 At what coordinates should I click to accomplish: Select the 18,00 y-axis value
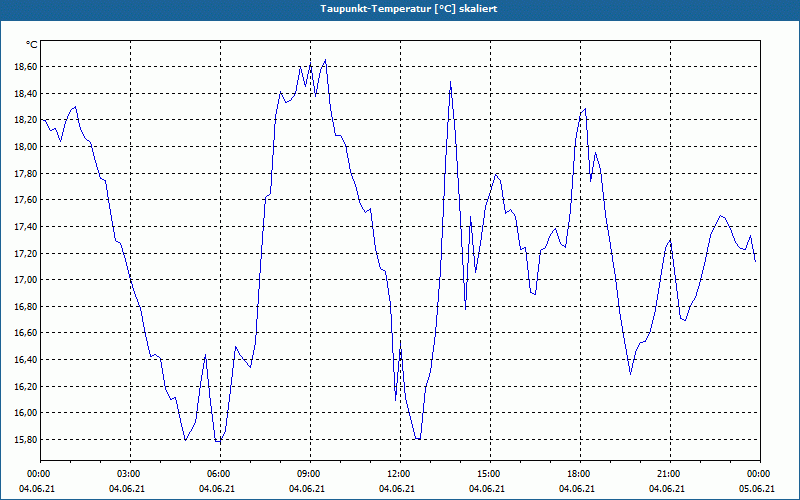(27, 146)
